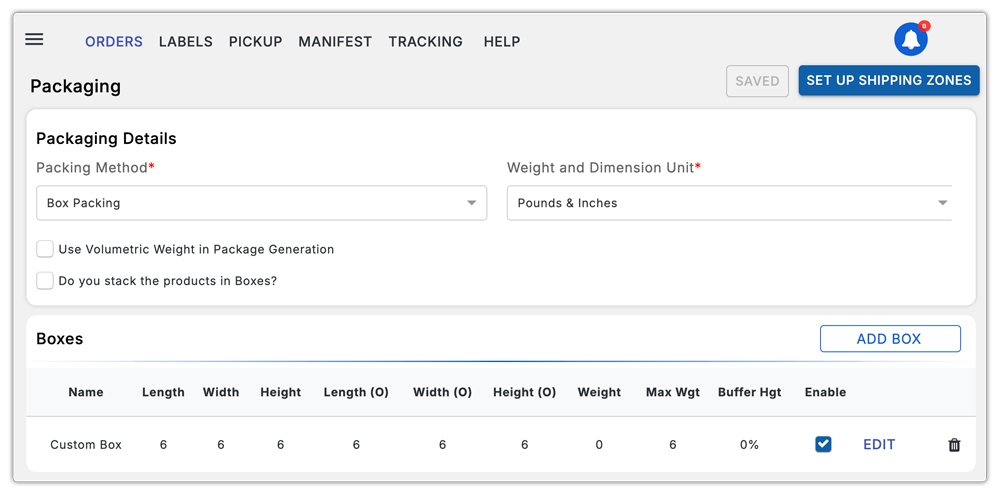1000x494 pixels.
Task: Click the Boxes section heading
Action: (x=59, y=338)
